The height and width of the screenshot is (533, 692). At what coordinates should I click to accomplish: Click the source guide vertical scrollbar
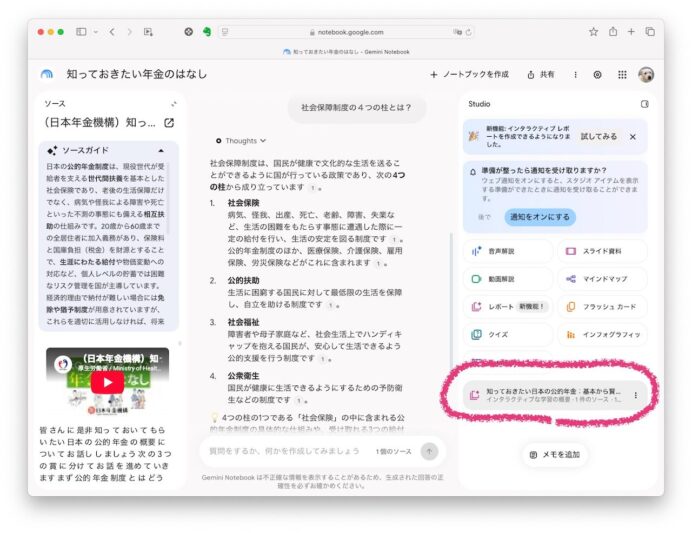(168, 199)
